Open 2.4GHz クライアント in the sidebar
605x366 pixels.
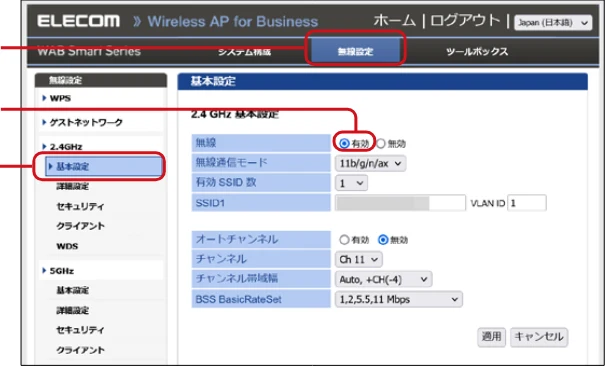pyautogui.click(x=80, y=226)
